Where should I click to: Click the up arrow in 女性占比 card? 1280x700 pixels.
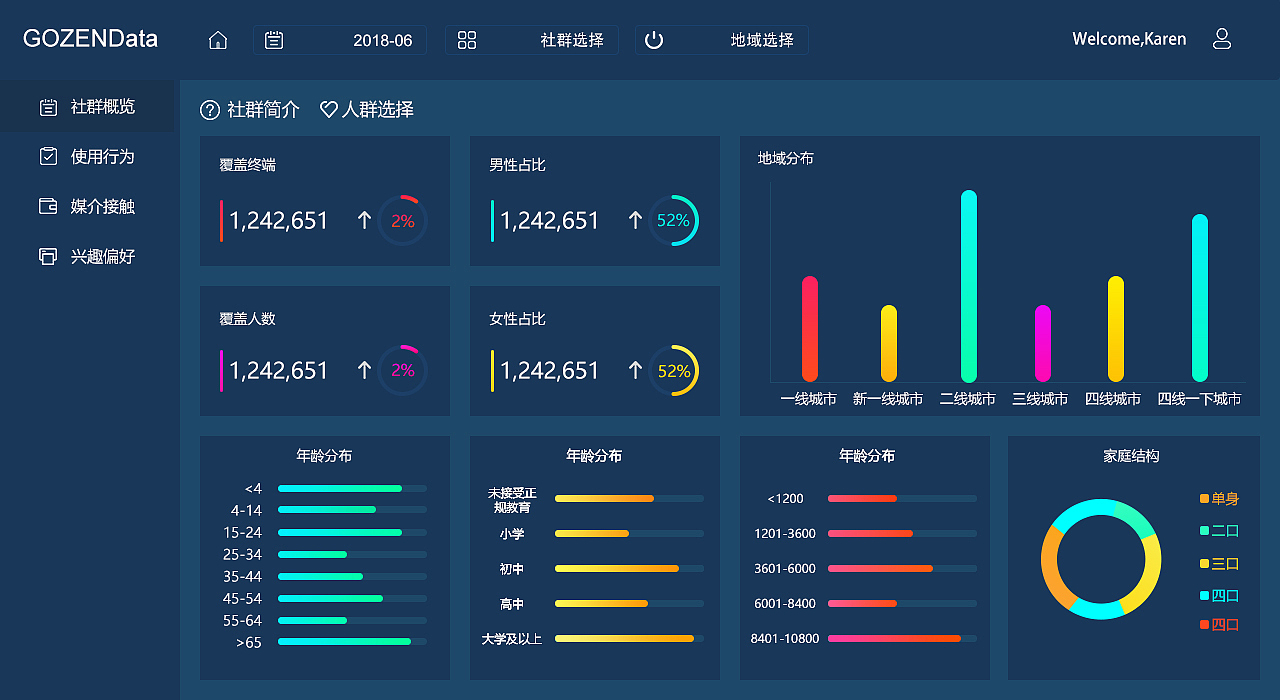pos(634,370)
